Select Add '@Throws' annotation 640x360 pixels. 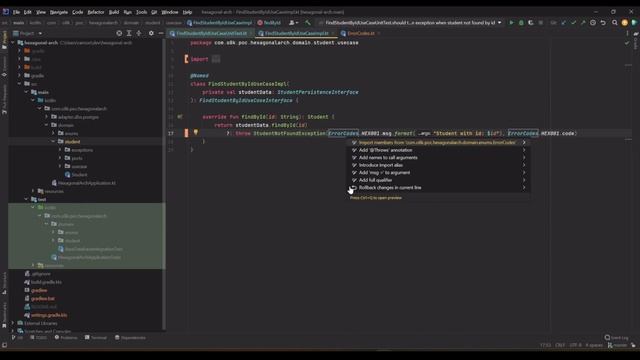[x=438, y=150]
